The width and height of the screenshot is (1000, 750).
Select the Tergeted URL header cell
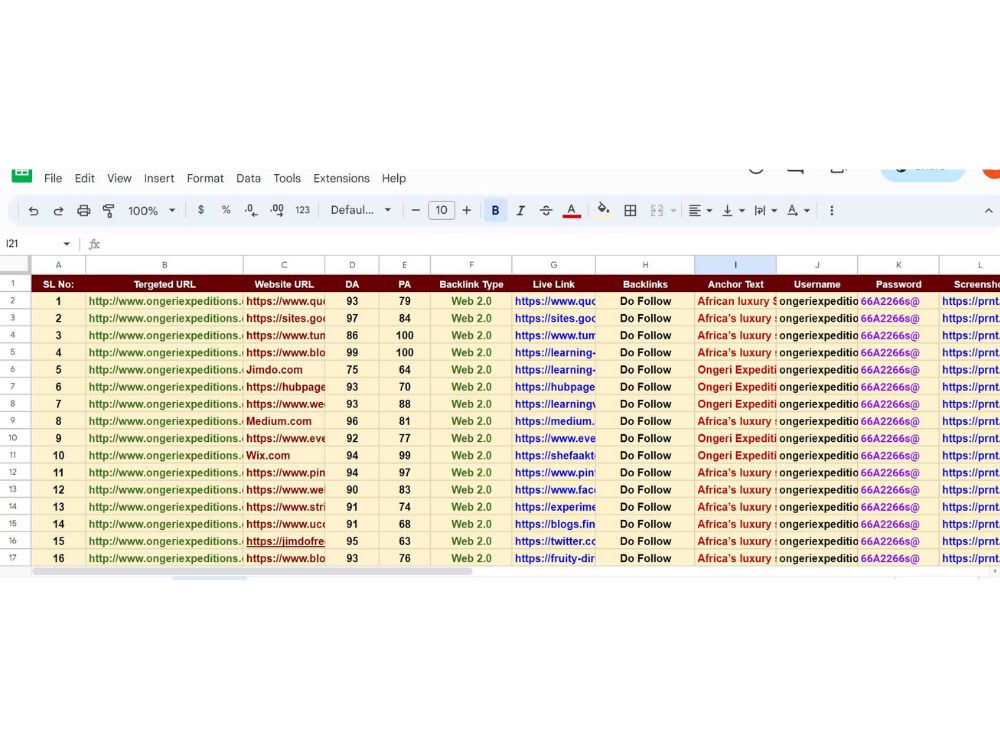[x=165, y=284]
